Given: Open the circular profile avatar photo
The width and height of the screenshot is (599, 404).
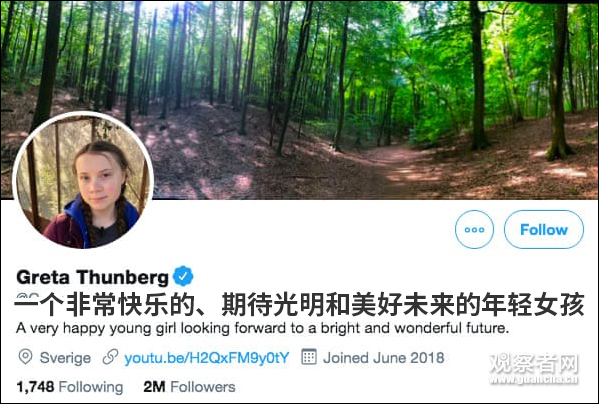Looking at the screenshot, I should 83,181.
